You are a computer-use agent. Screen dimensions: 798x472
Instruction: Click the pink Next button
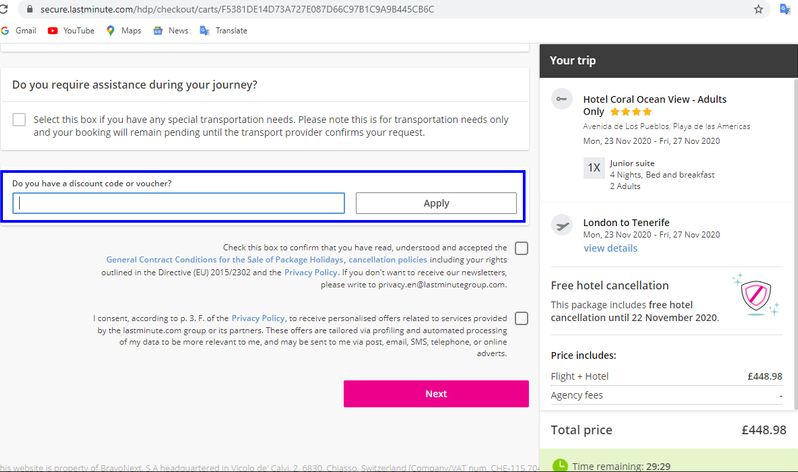[x=436, y=394]
